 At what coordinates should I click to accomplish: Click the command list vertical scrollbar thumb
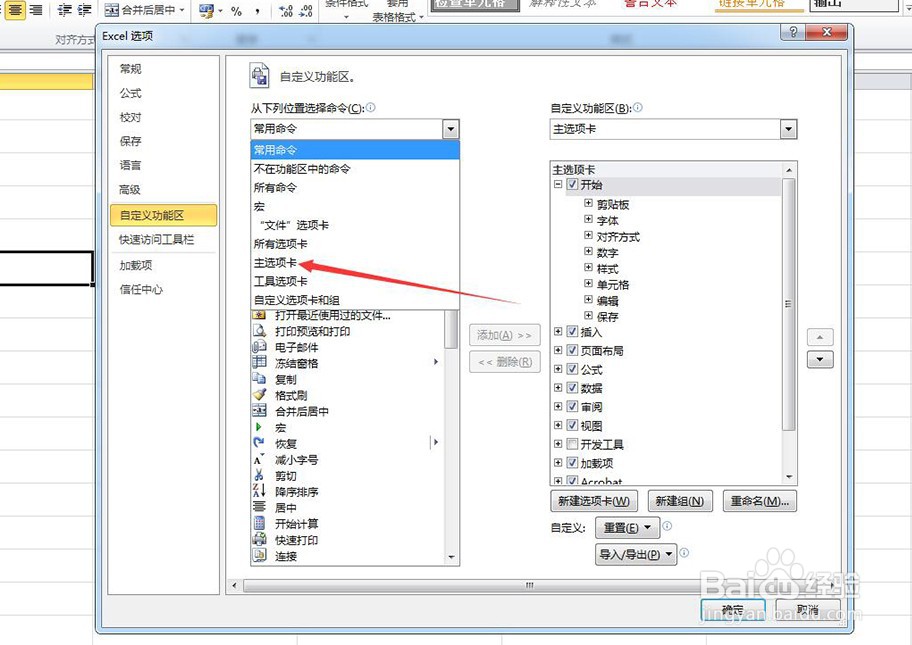[x=451, y=329]
